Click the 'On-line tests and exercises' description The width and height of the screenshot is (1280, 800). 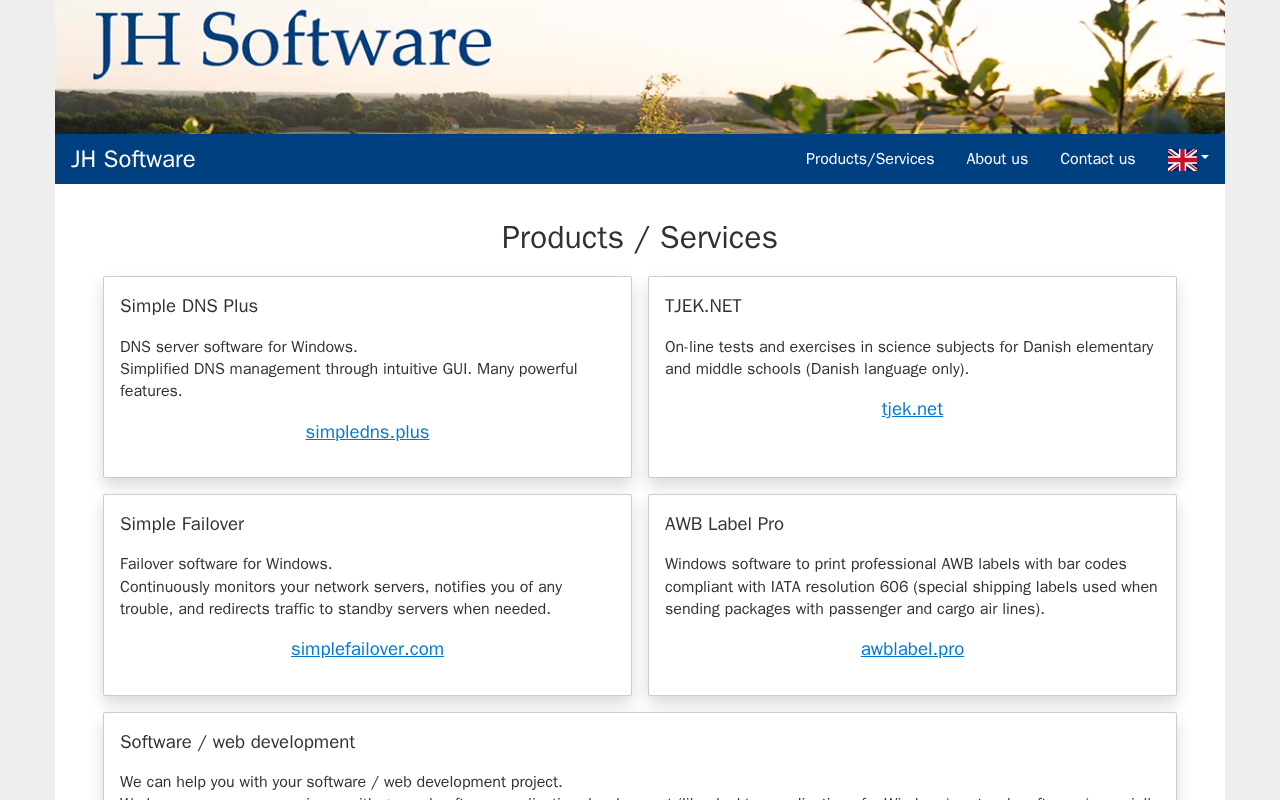(909, 358)
